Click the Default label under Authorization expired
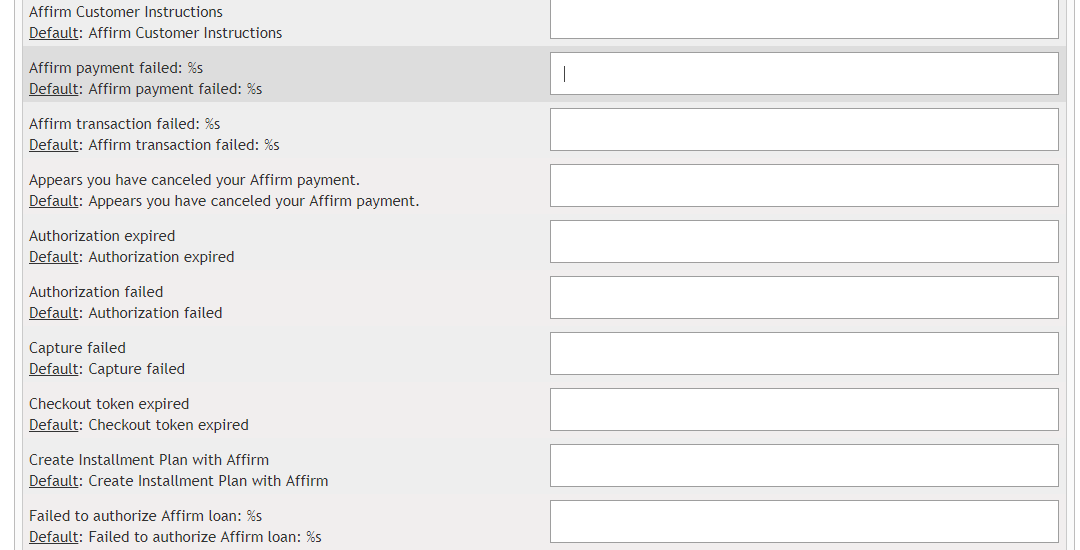1080x550 pixels. [x=54, y=257]
